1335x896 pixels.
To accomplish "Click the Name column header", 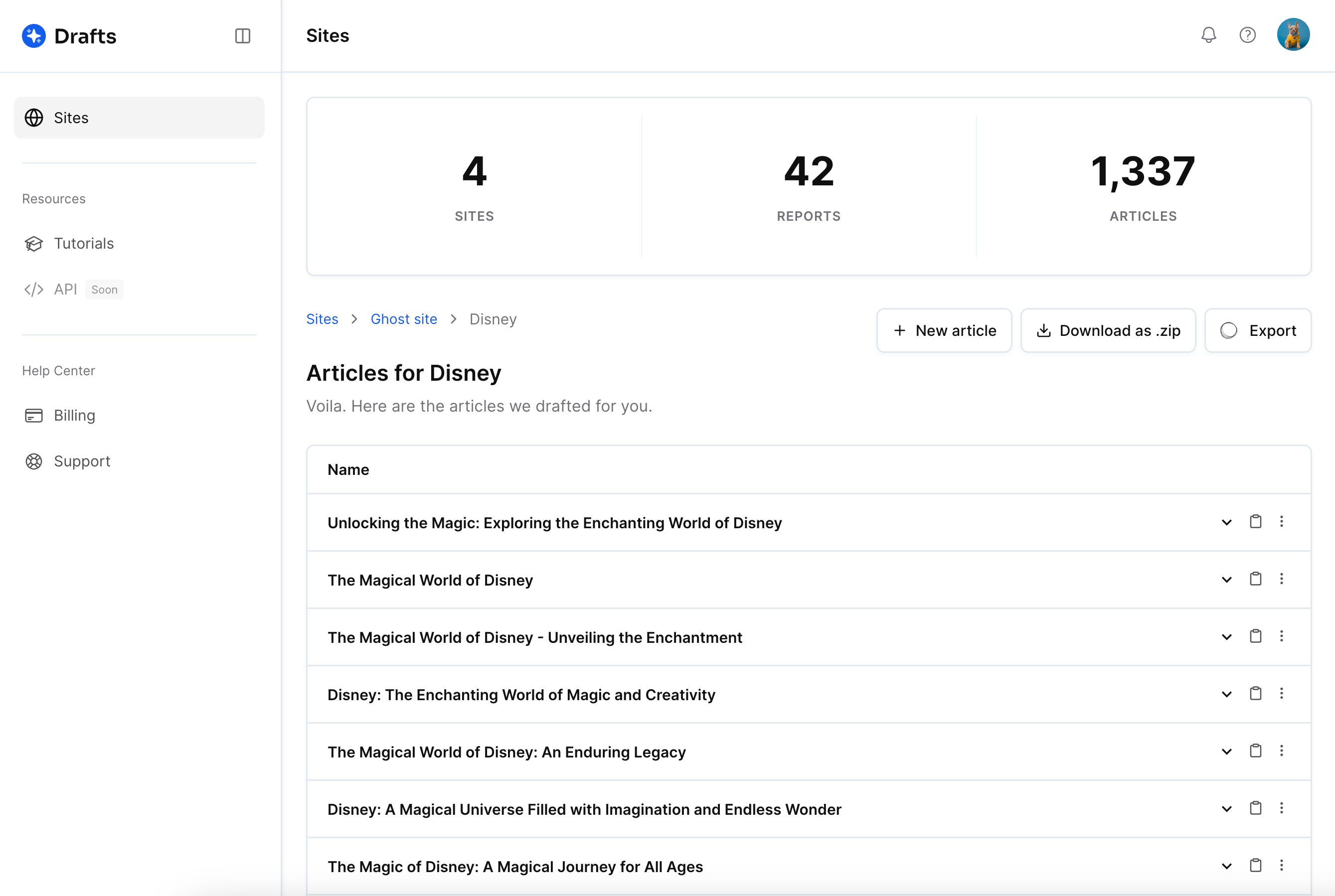I will coord(348,470).
